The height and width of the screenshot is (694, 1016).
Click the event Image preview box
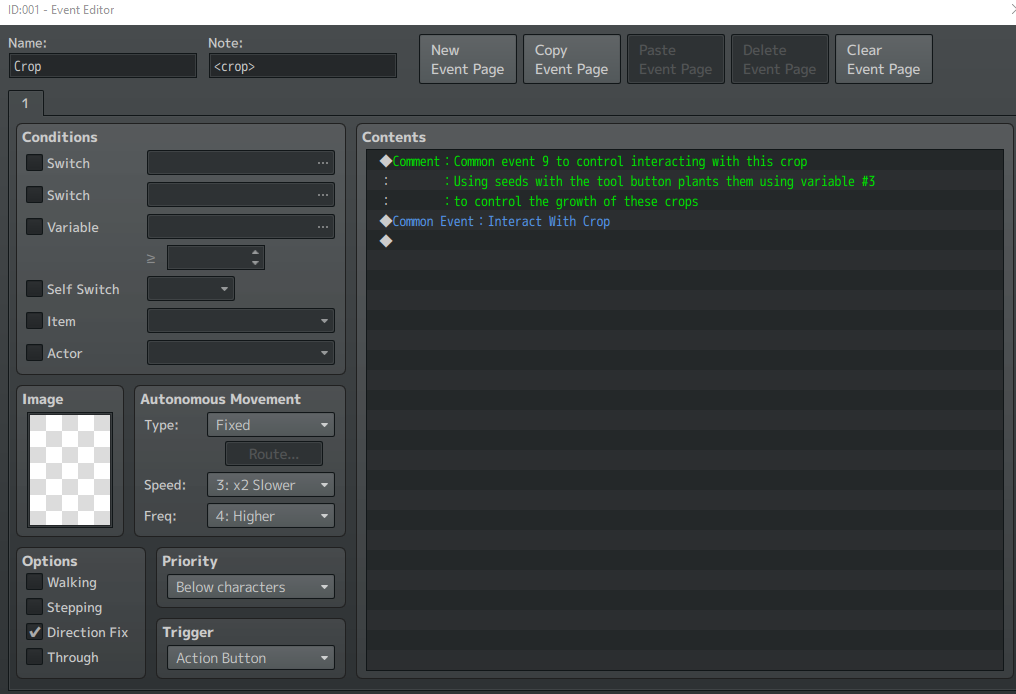point(70,470)
